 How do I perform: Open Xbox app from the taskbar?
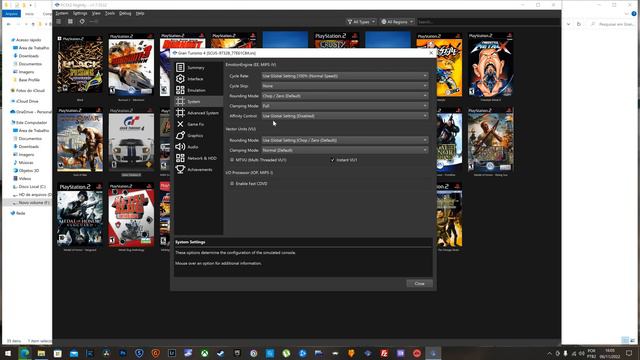204,353
